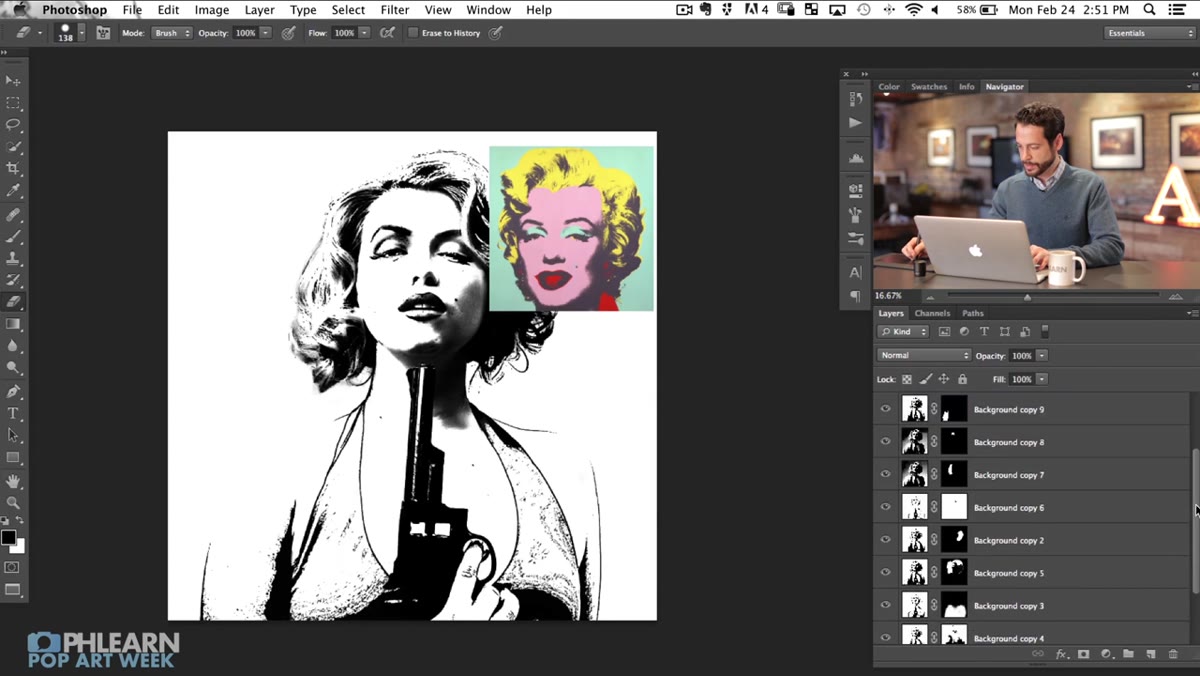The width and height of the screenshot is (1200, 676).
Task: Click the Navigator zoom slider handle
Action: coord(1027,297)
